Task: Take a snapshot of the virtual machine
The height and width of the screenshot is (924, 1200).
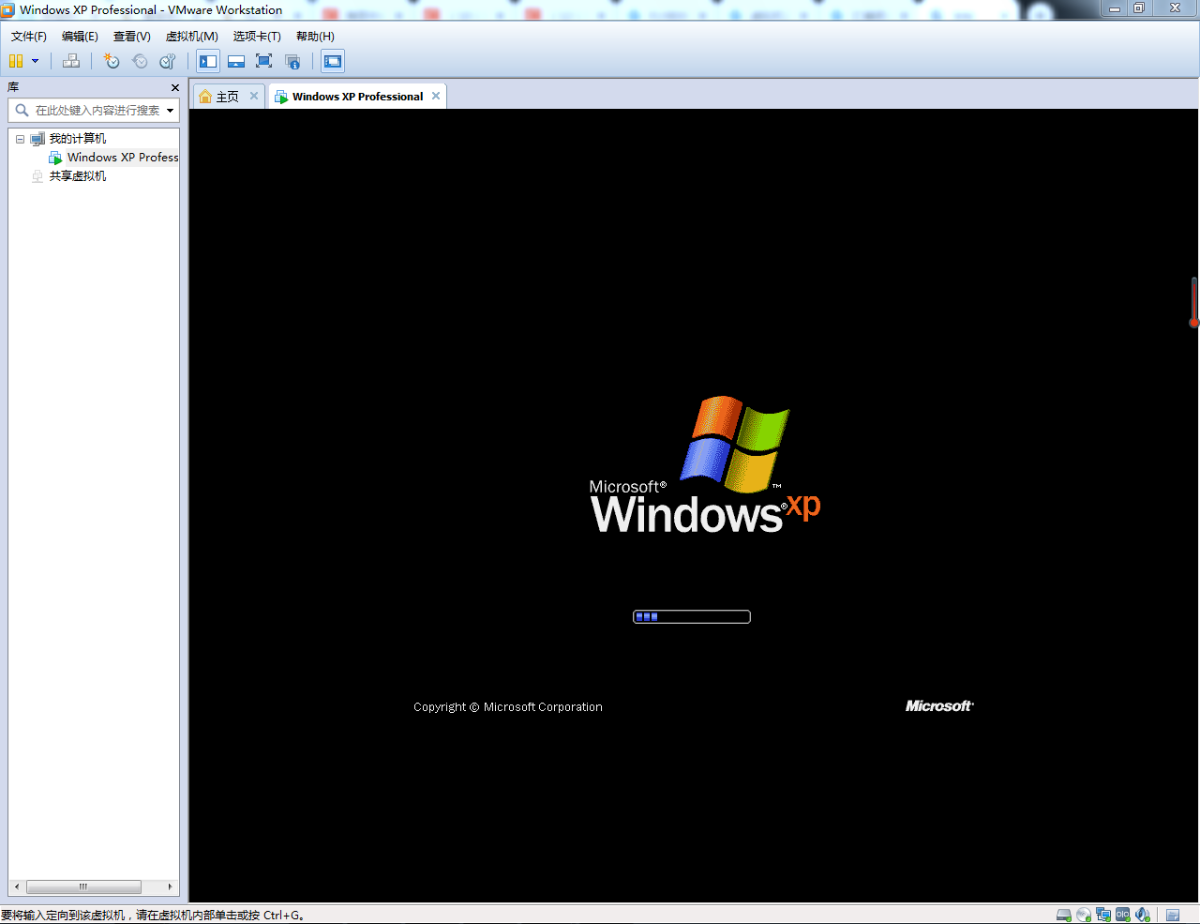Action: pos(112,61)
